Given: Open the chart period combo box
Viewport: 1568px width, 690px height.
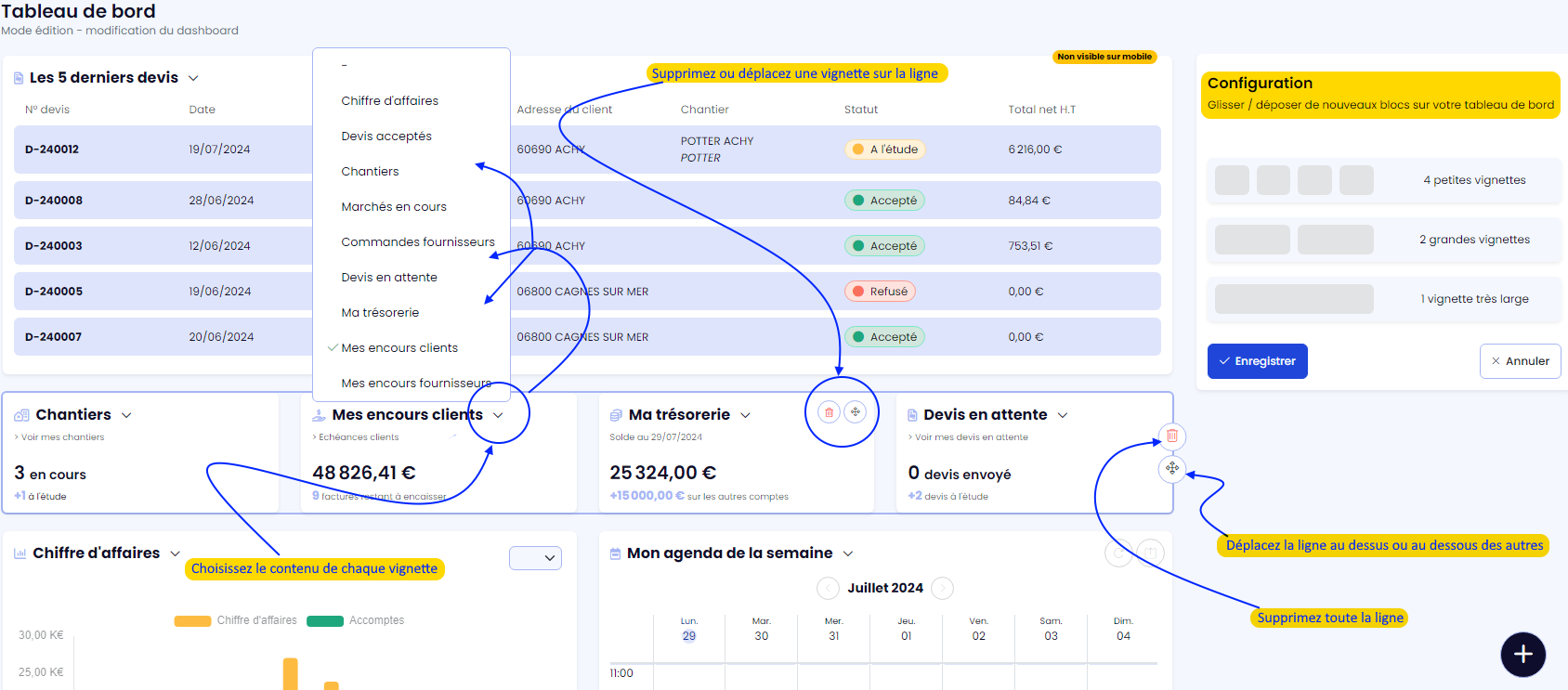Looking at the screenshot, I should point(535,558).
